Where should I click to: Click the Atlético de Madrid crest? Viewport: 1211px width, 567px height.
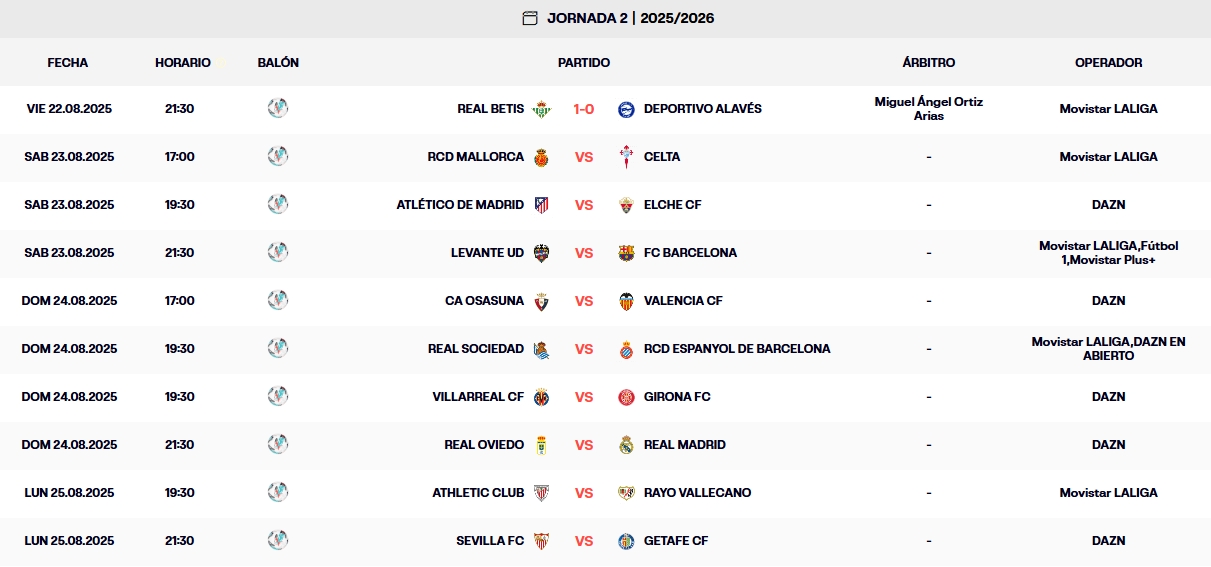(541, 205)
